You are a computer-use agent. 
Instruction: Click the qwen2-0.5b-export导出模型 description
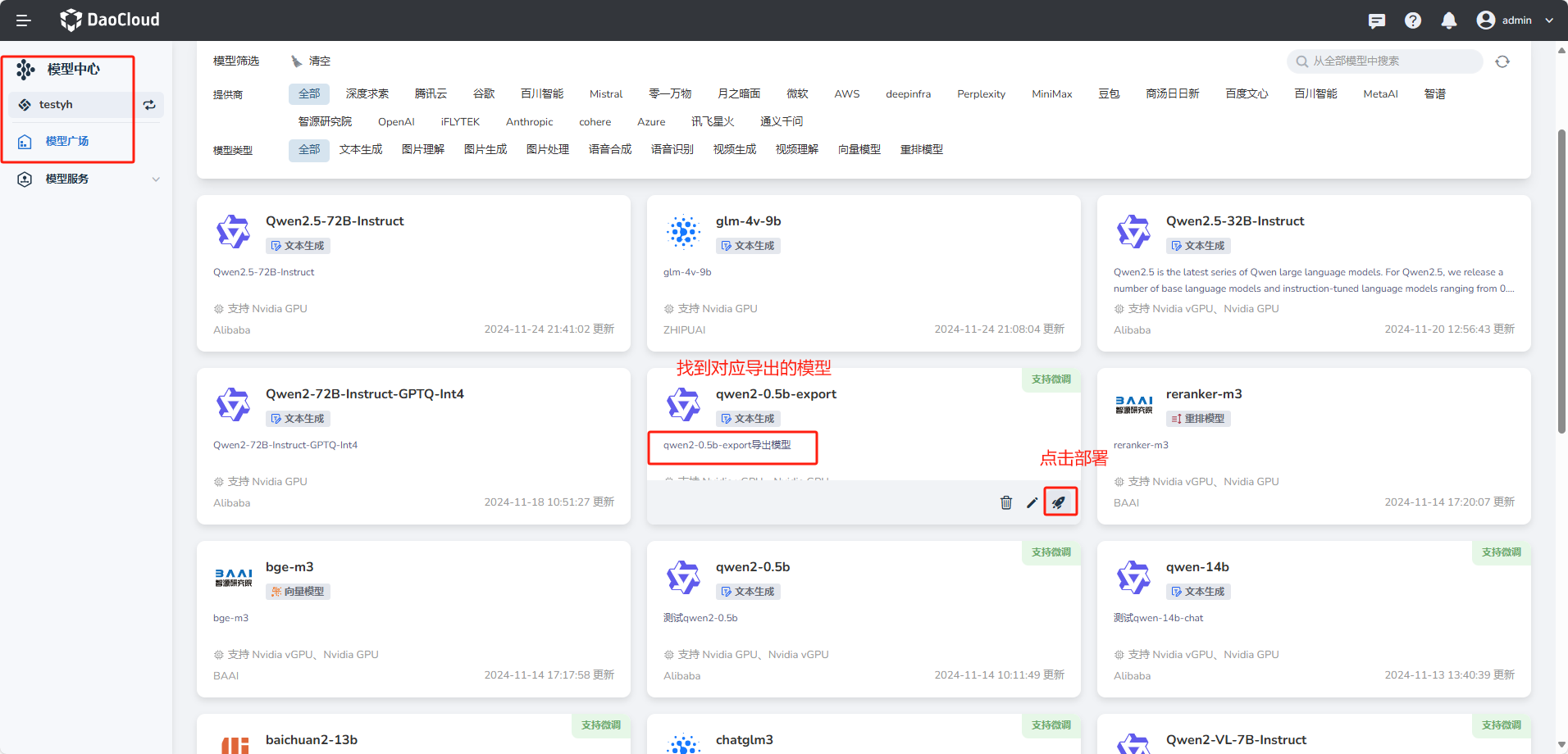point(727,445)
